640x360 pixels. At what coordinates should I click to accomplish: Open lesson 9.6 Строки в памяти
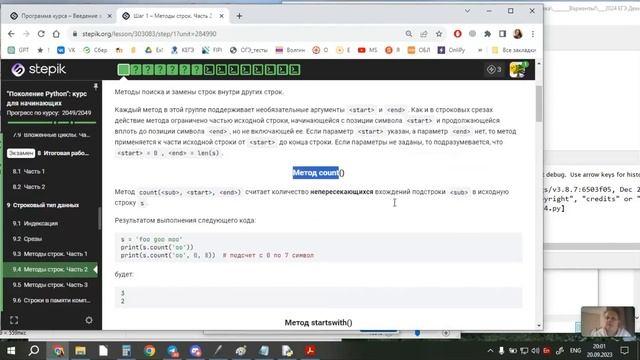[x=51, y=300]
